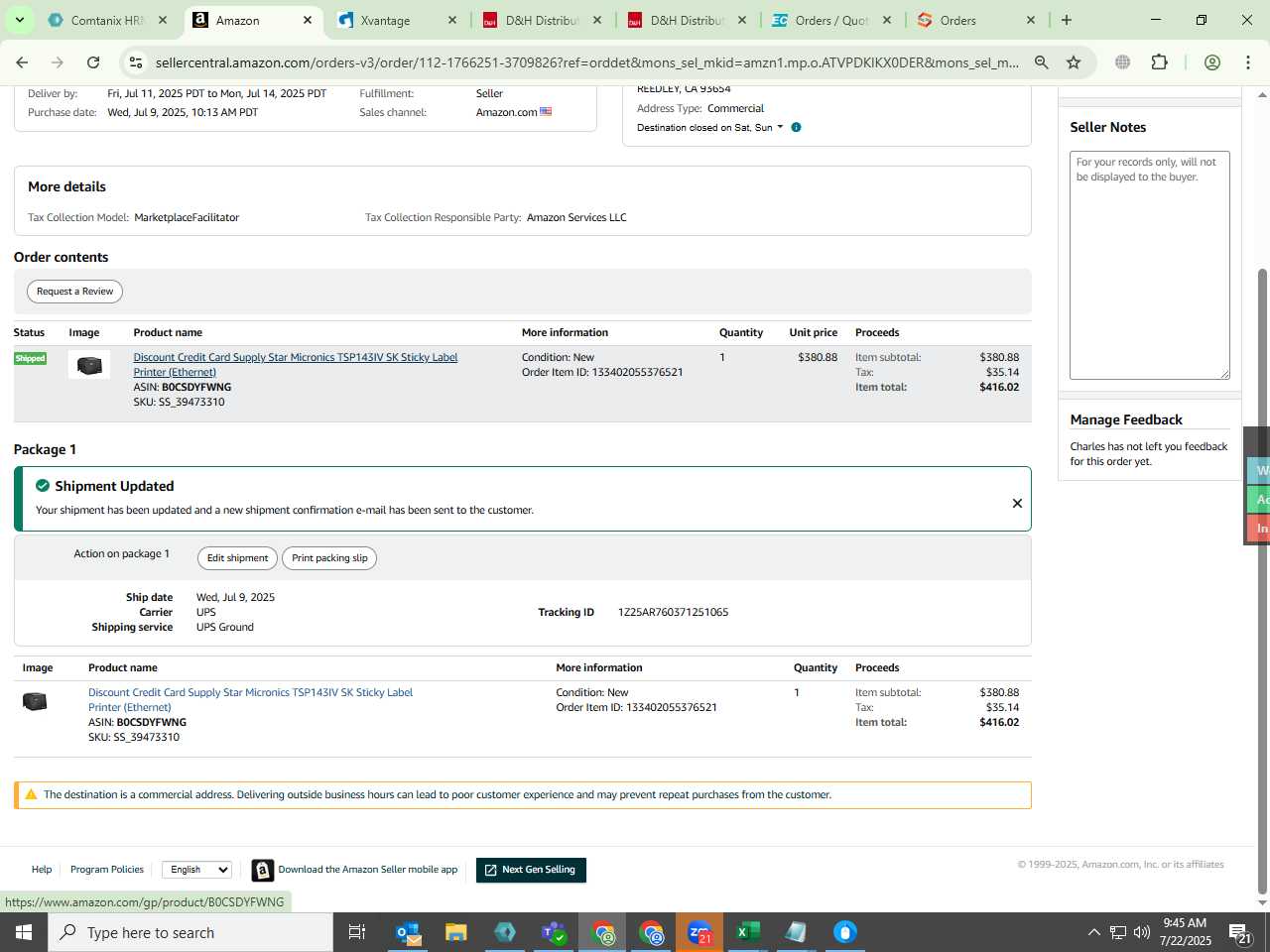Open Star Micronics product link in Order contents

click(295, 365)
